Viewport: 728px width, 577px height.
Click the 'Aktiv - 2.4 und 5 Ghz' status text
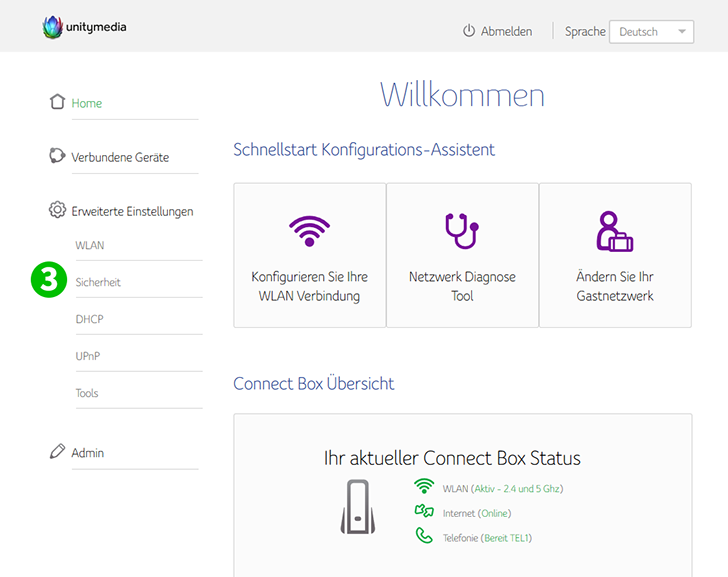pos(517,489)
